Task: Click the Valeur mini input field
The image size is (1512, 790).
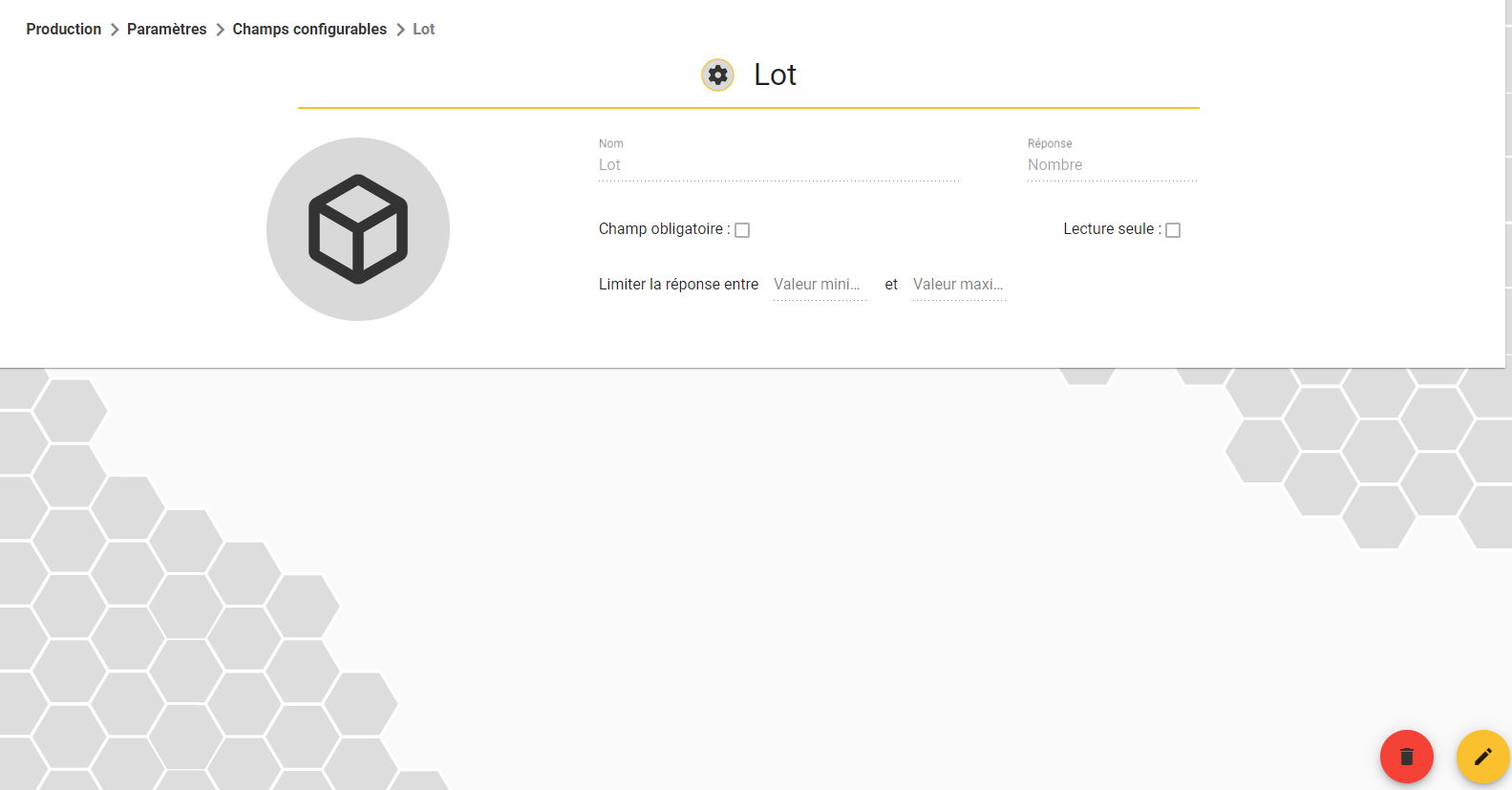Action: coord(820,285)
